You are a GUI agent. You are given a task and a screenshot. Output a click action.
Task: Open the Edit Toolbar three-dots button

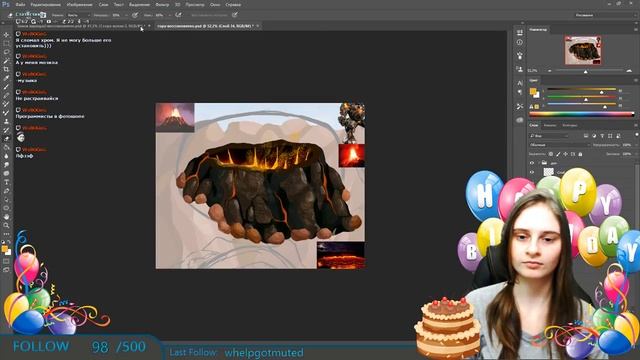pos(6,234)
